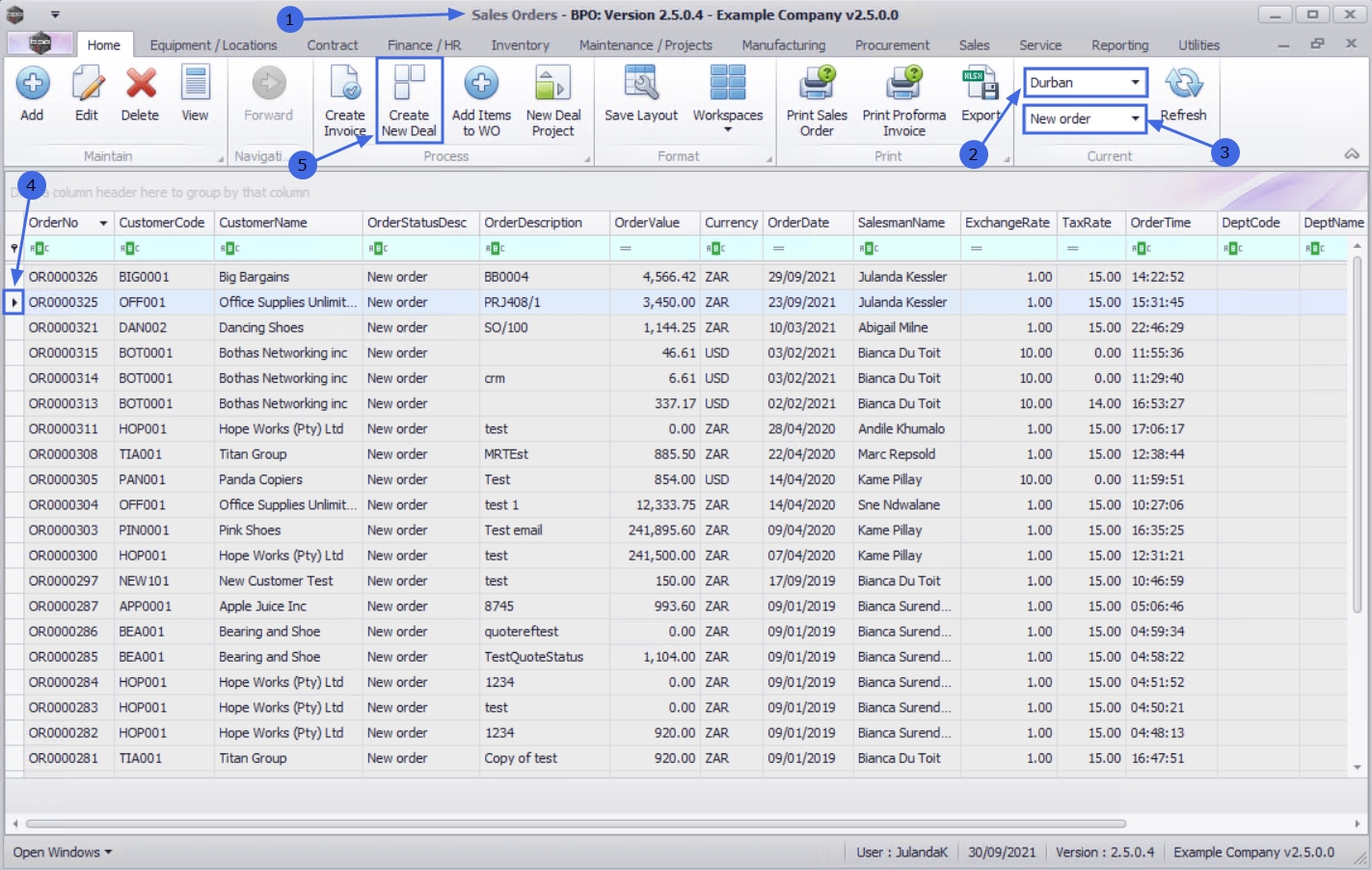Delete the selected sales order
1372x870 pixels.
point(140,95)
